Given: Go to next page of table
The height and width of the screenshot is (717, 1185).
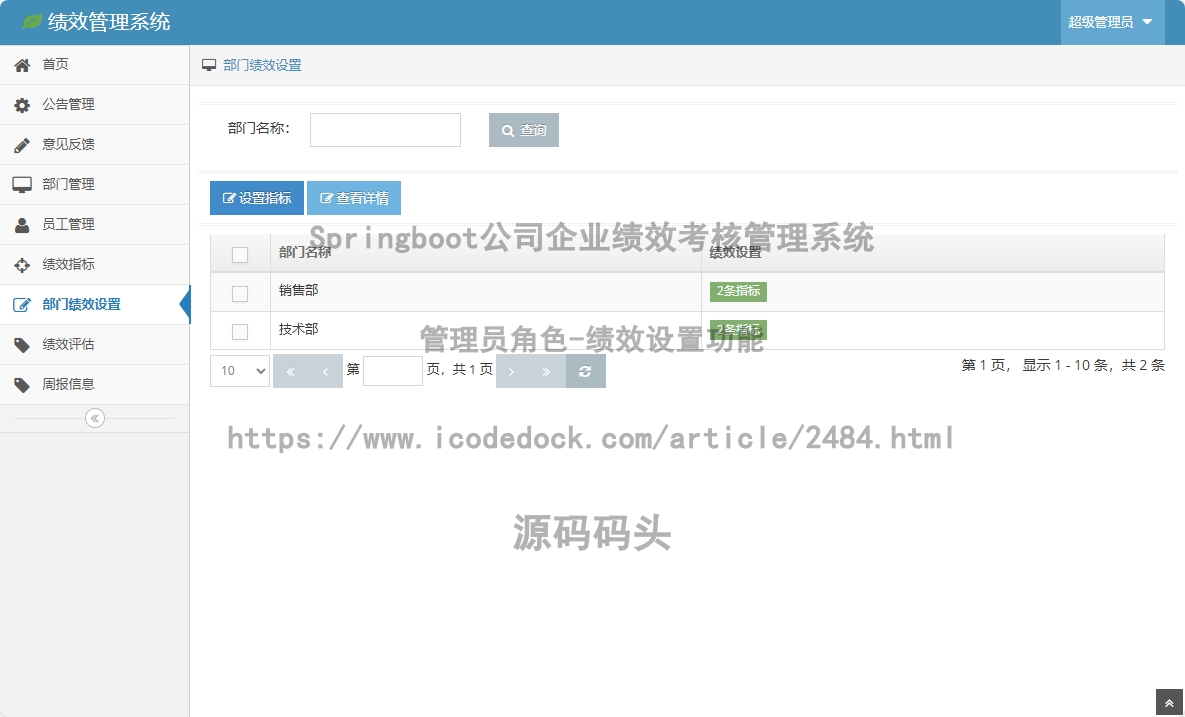Looking at the screenshot, I should coord(512,371).
